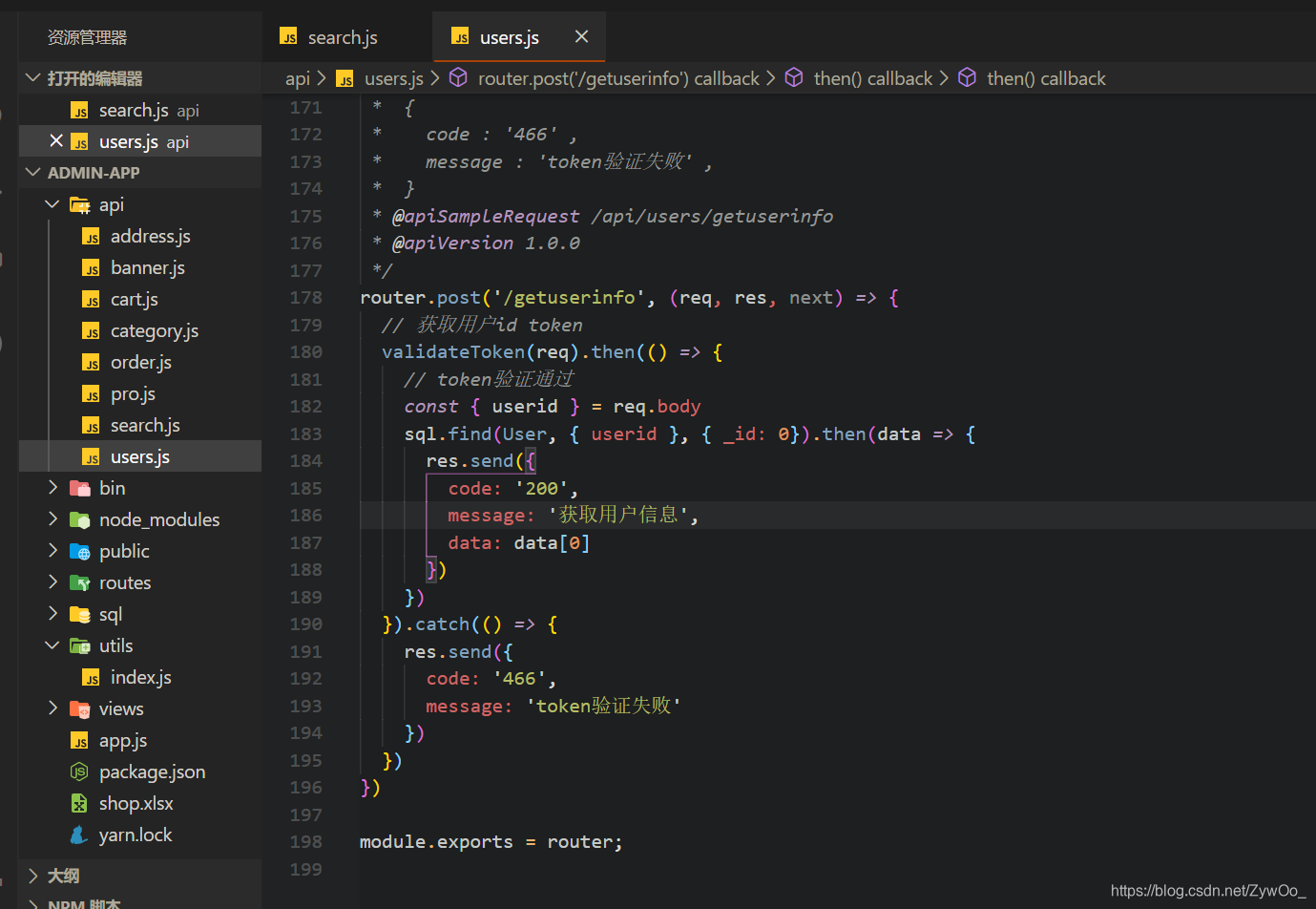
Task: Click the validateToken(req) call on line 180
Action: coord(481,352)
